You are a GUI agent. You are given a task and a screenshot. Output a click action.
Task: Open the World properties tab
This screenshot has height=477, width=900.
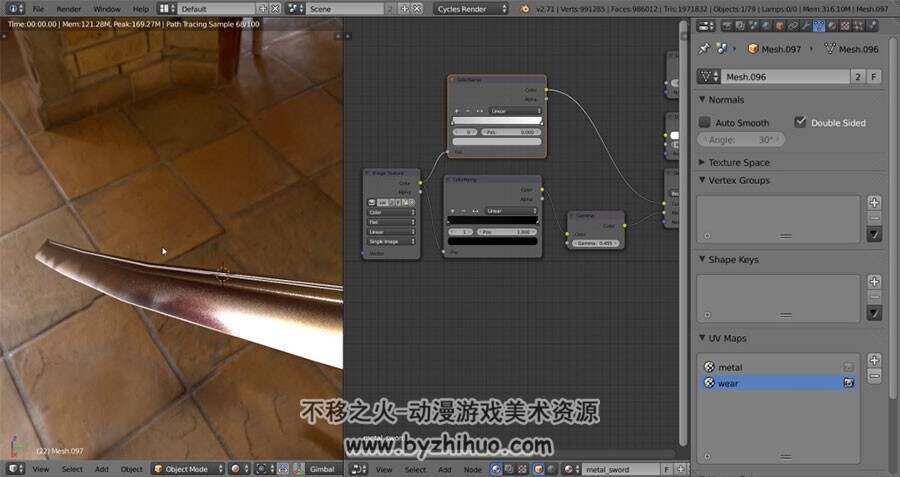pyautogui.click(x=766, y=26)
